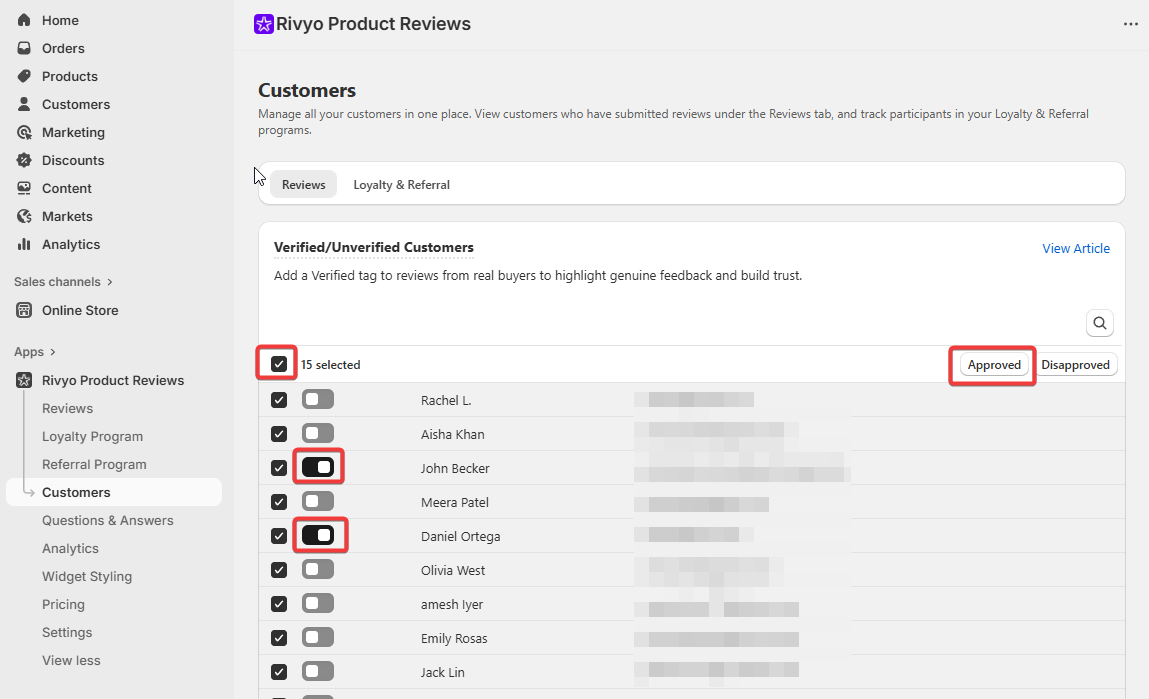Collapse app menu with View less
This screenshot has height=699, width=1149.
tap(71, 660)
